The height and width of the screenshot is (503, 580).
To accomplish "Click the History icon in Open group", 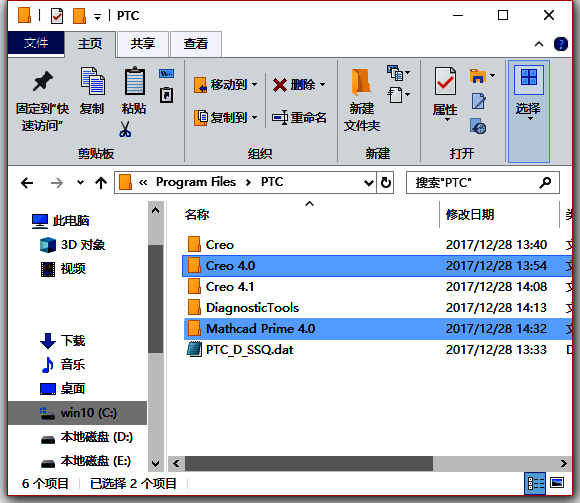I will click(x=478, y=126).
